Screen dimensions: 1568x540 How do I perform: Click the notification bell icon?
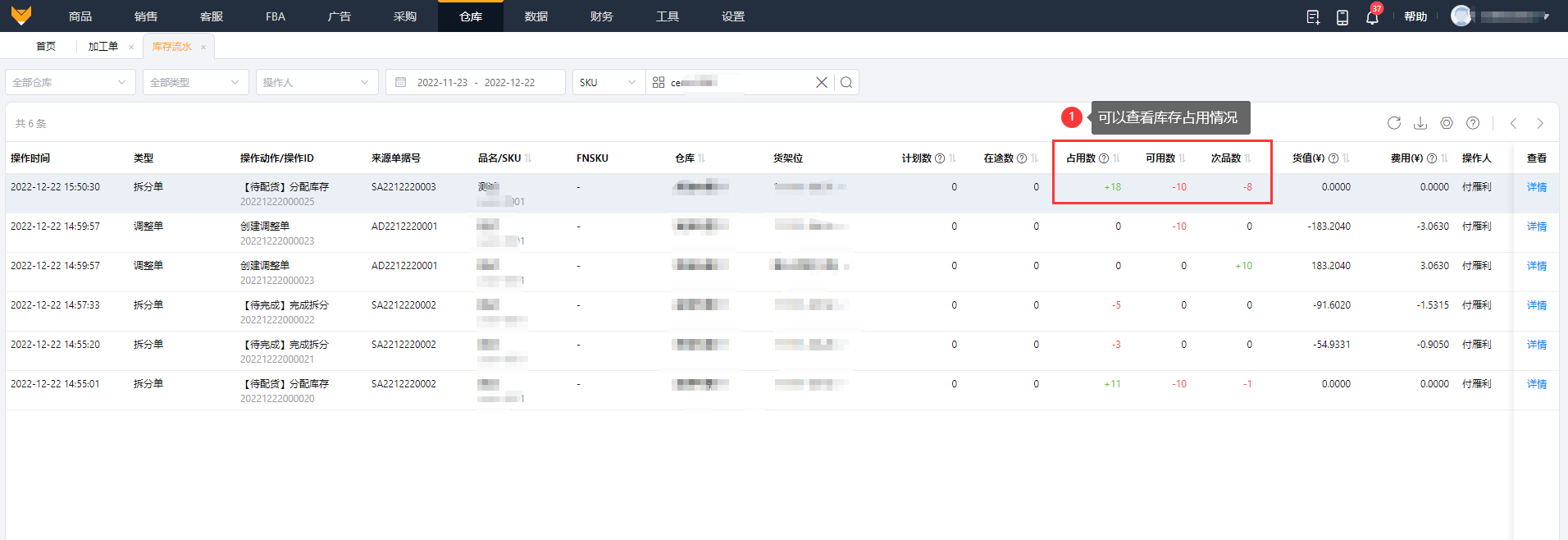tap(1371, 17)
